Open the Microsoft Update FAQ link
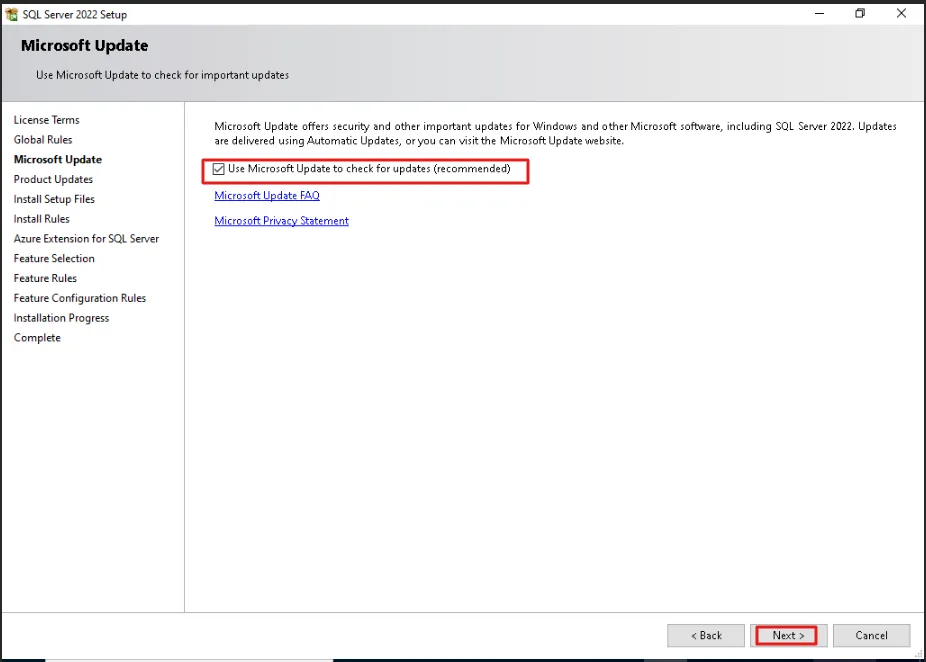Screen dimensions: 926x662 click(267, 195)
